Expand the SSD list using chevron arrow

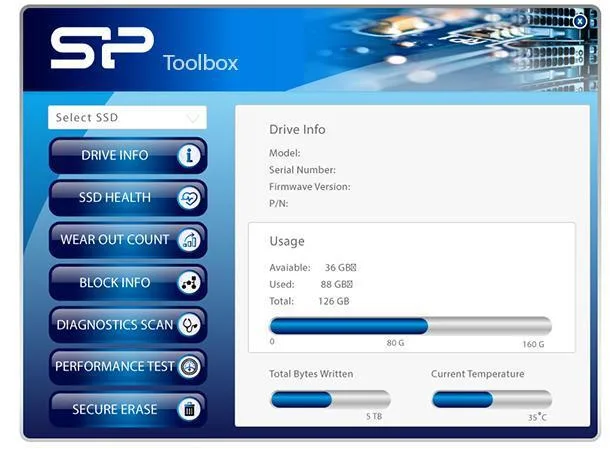[193, 118]
